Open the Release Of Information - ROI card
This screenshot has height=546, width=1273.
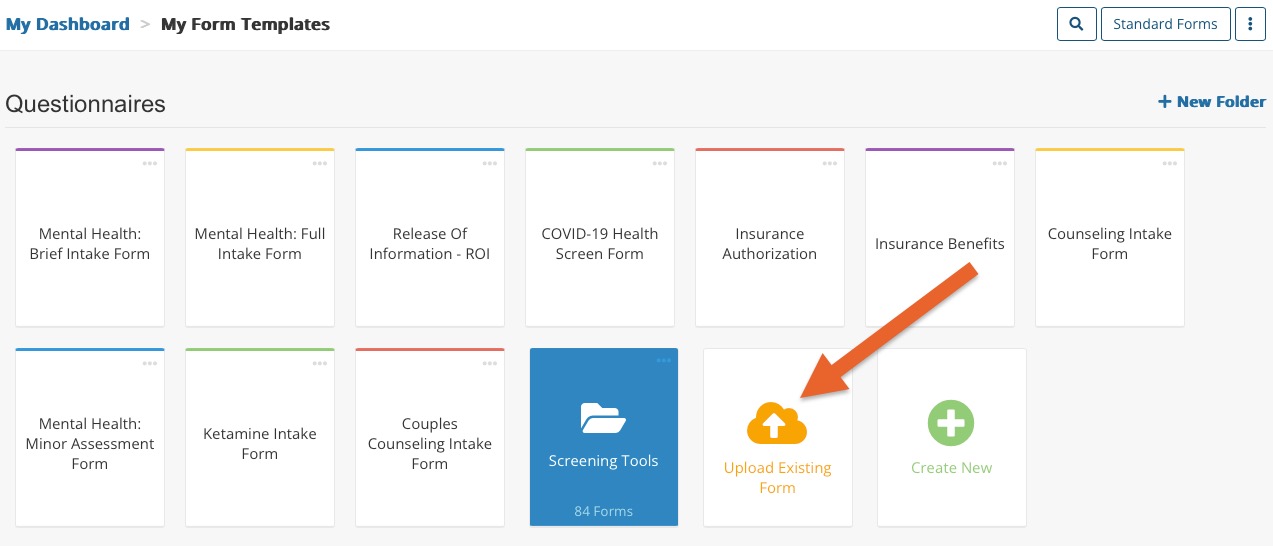click(430, 238)
